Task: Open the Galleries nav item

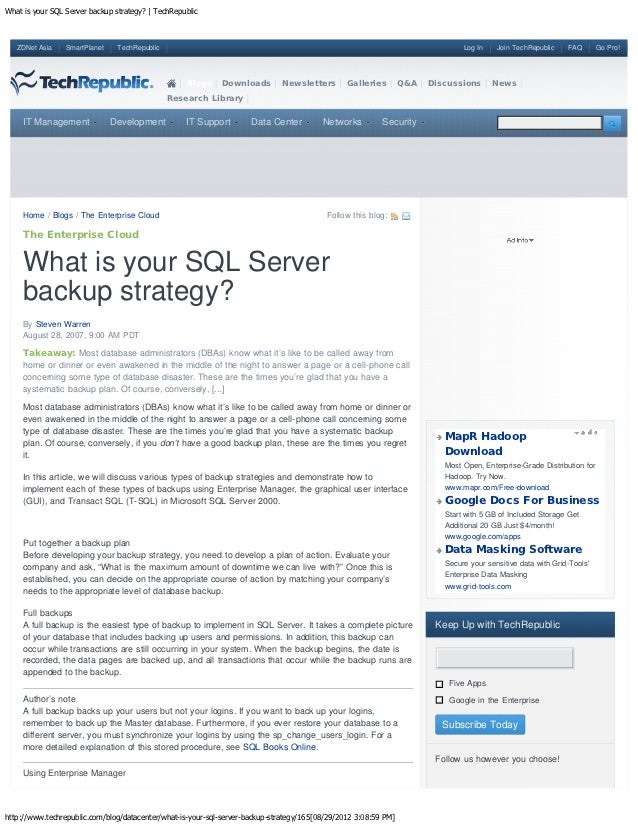Action: 367,83
